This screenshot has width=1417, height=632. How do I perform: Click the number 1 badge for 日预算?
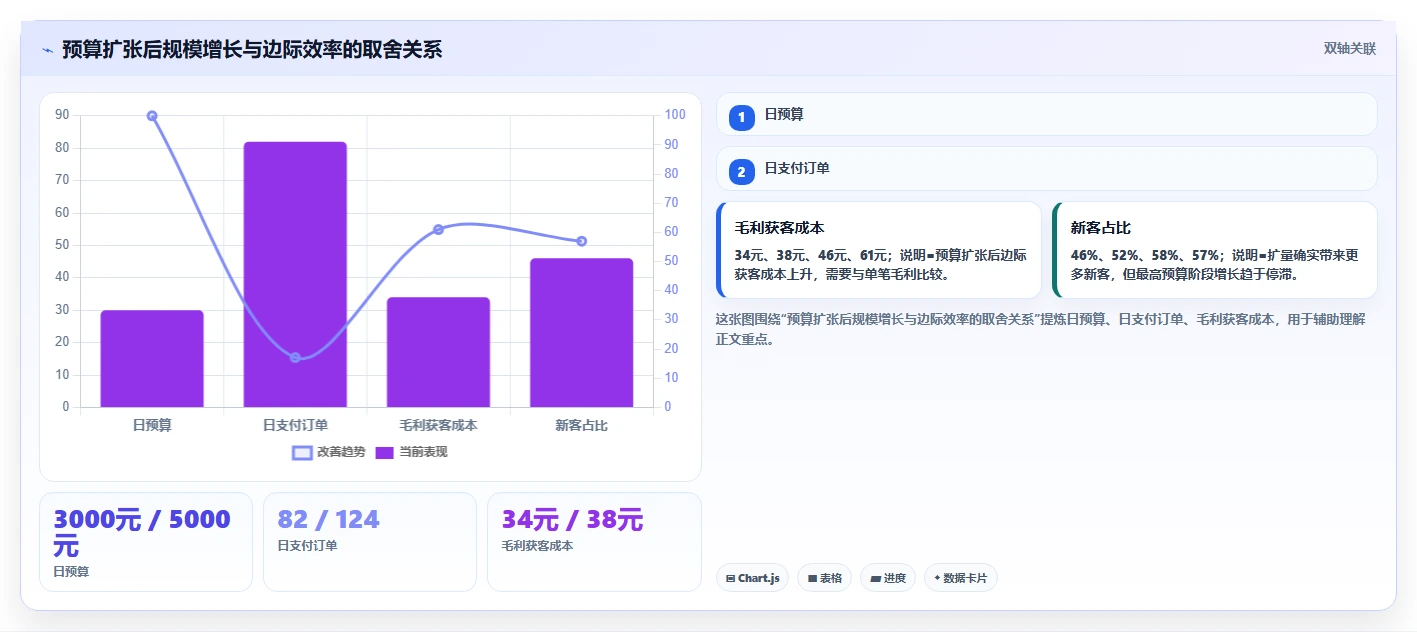click(x=741, y=117)
